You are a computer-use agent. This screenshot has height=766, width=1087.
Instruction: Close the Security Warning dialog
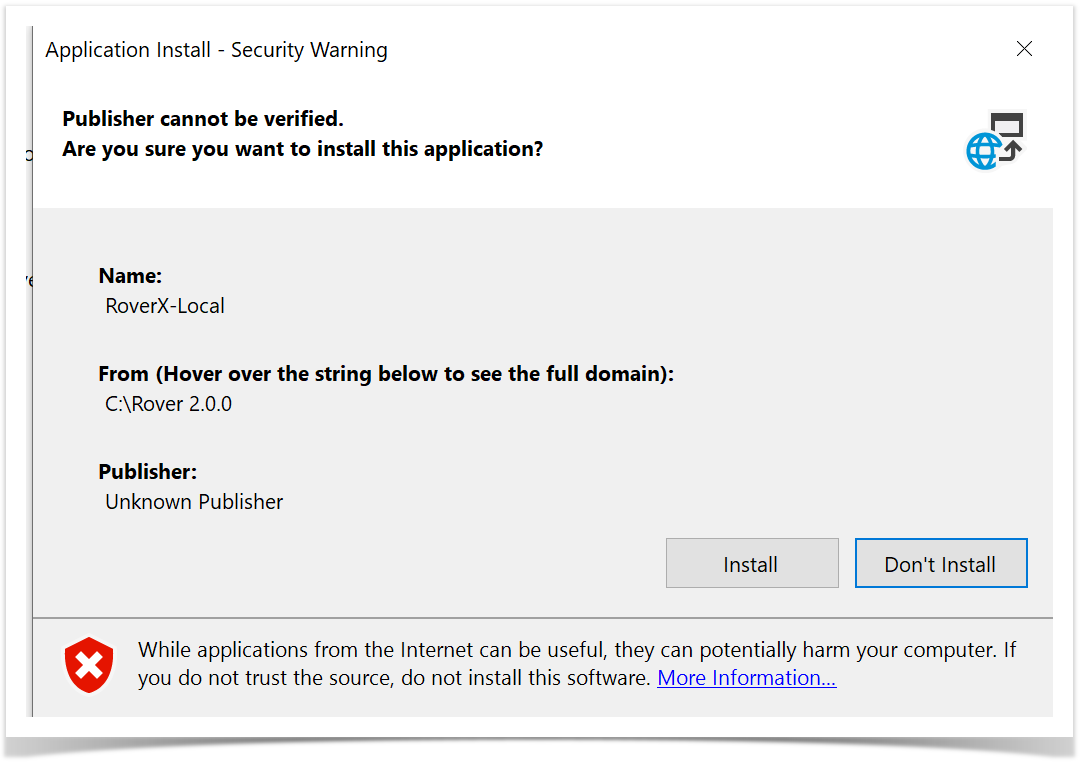pyautogui.click(x=1024, y=49)
